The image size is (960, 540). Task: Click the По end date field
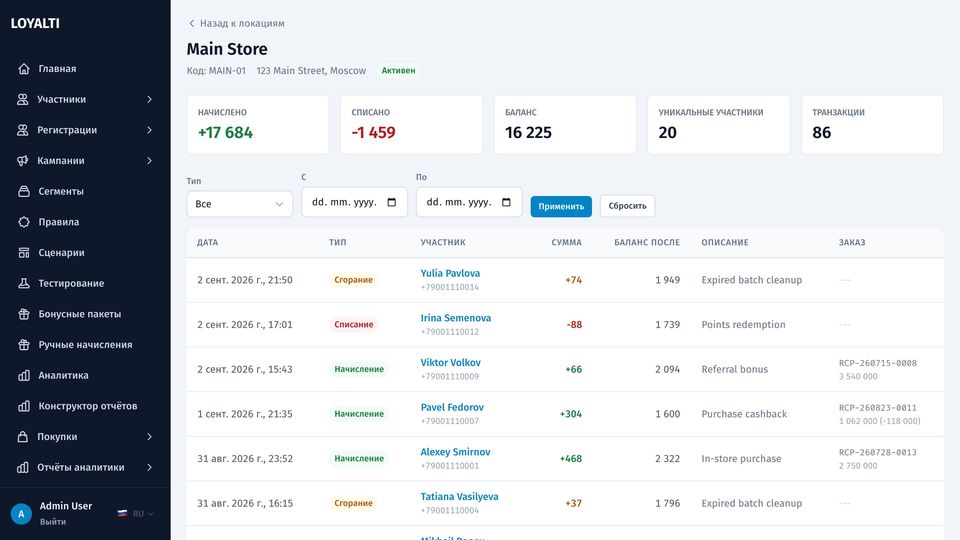tap(469, 202)
